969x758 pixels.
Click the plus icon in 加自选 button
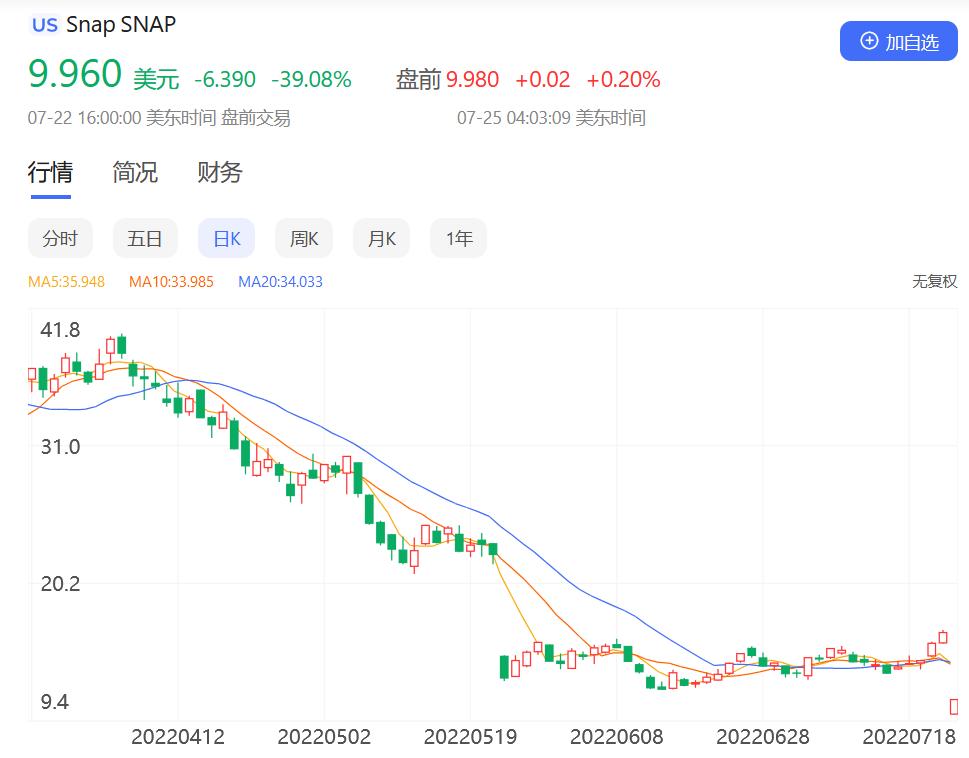869,41
